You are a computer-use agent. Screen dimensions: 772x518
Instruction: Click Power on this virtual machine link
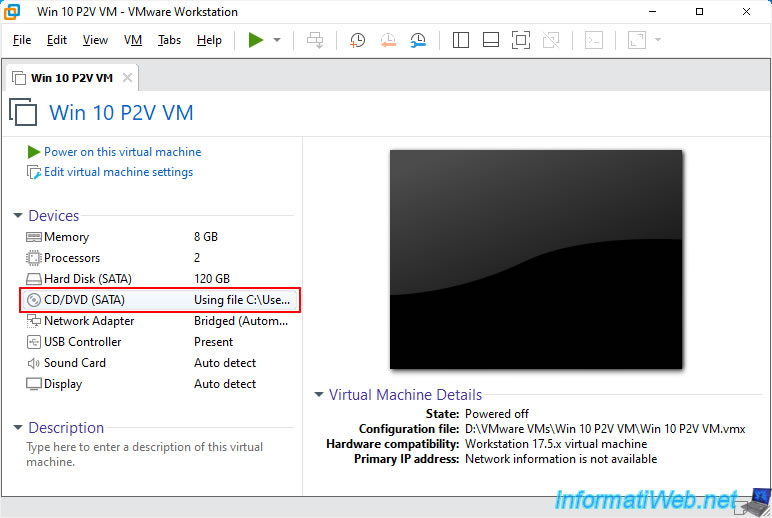123,152
